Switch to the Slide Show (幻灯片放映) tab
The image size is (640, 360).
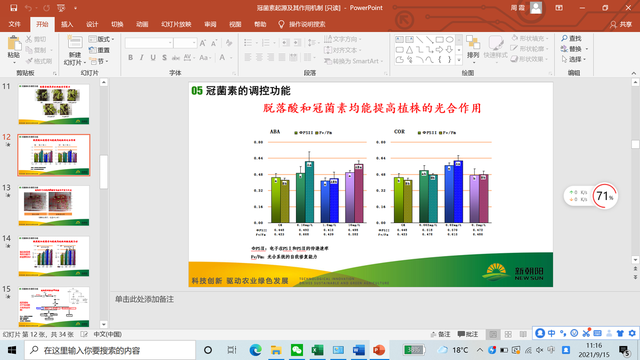(176, 24)
